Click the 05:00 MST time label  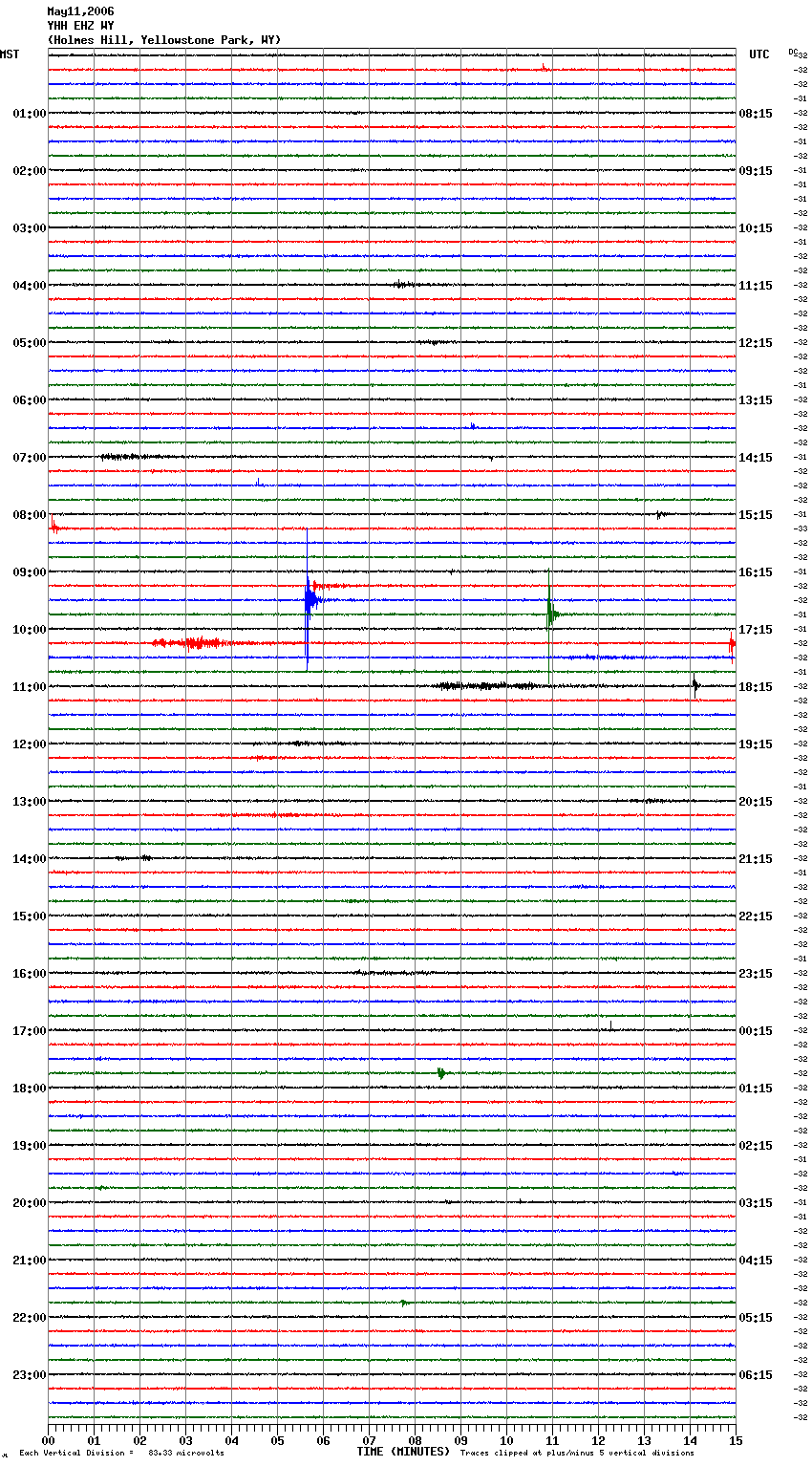pyautogui.click(x=30, y=343)
